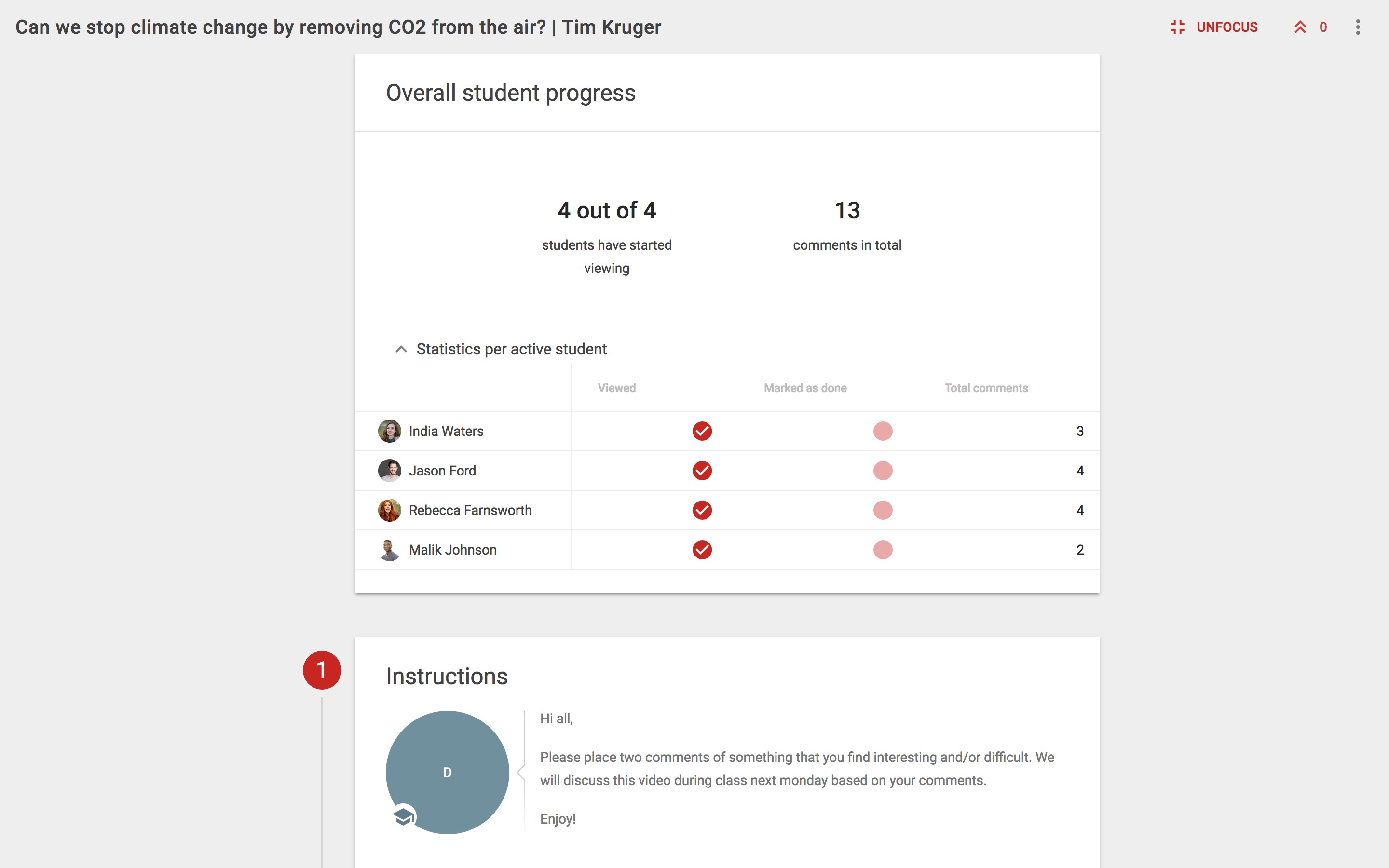The height and width of the screenshot is (868, 1389).
Task: Click the Total comments column header
Action: point(986,388)
